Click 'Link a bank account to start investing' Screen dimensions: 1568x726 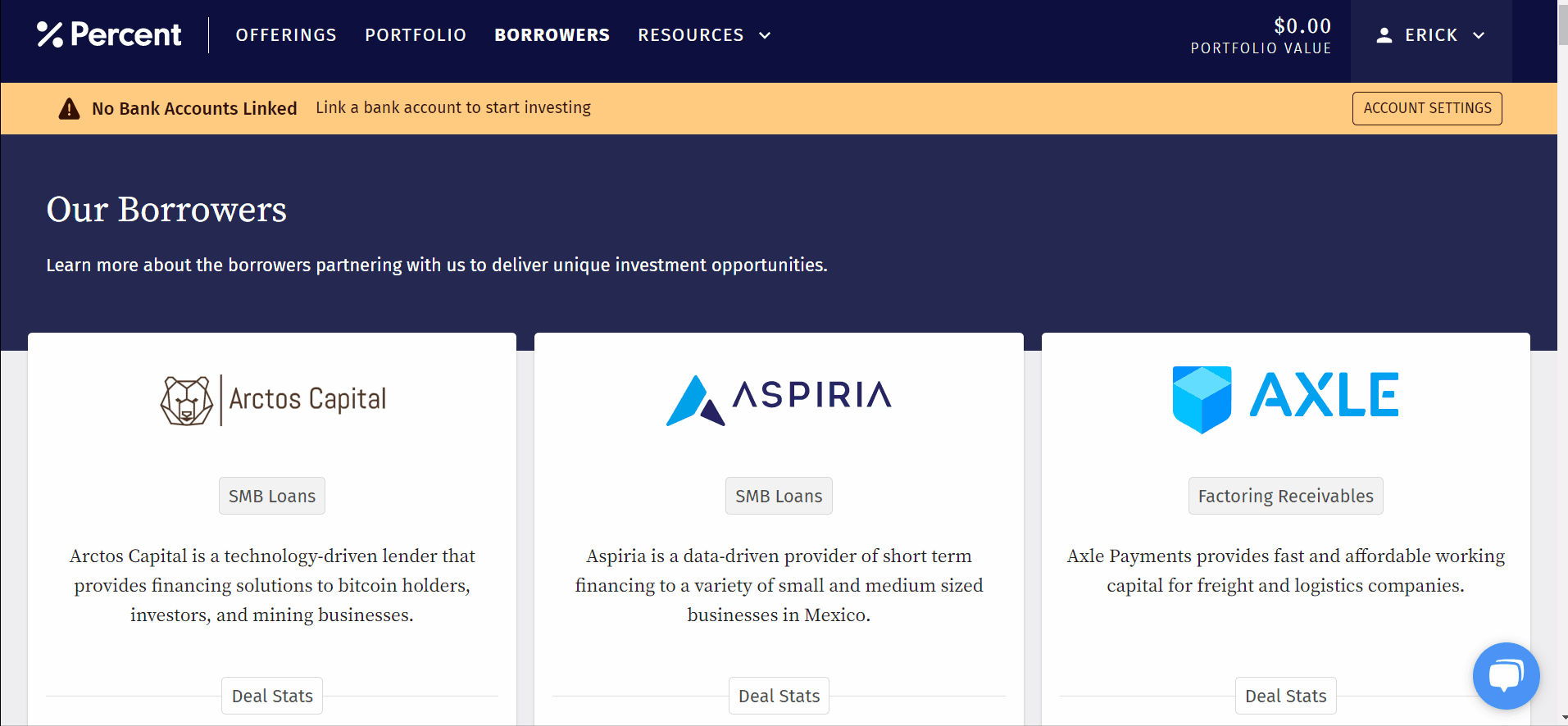click(x=453, y=107)
